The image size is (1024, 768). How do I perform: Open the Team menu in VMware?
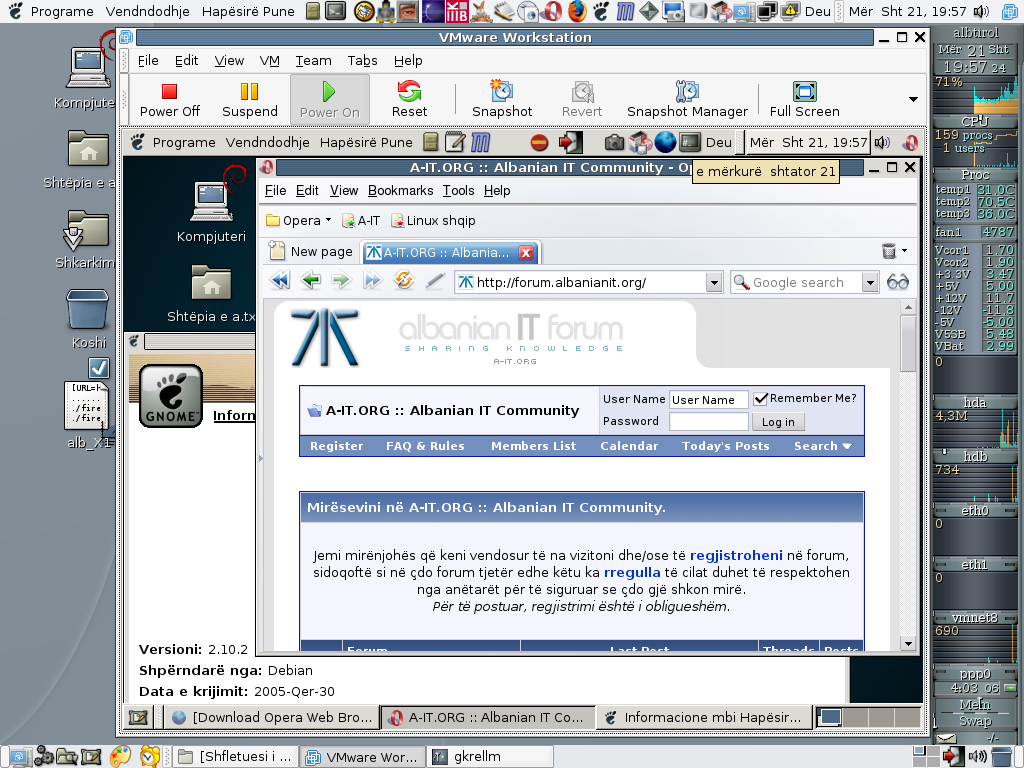[x=313, y=61]
